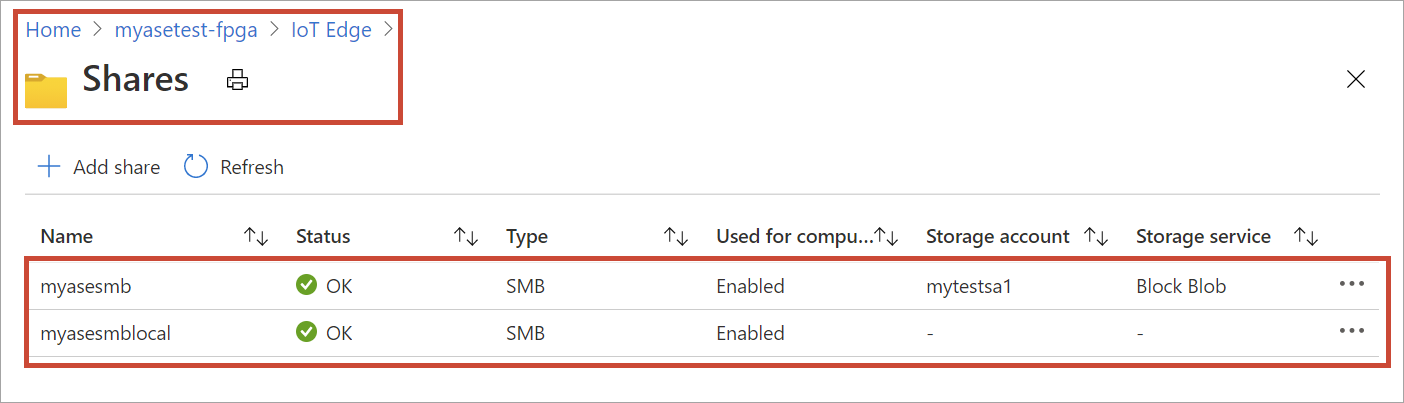This screenshot has height=403, width=1404.
Task: Sort shares by Type column arrows
Action: (x=676, y=237)
